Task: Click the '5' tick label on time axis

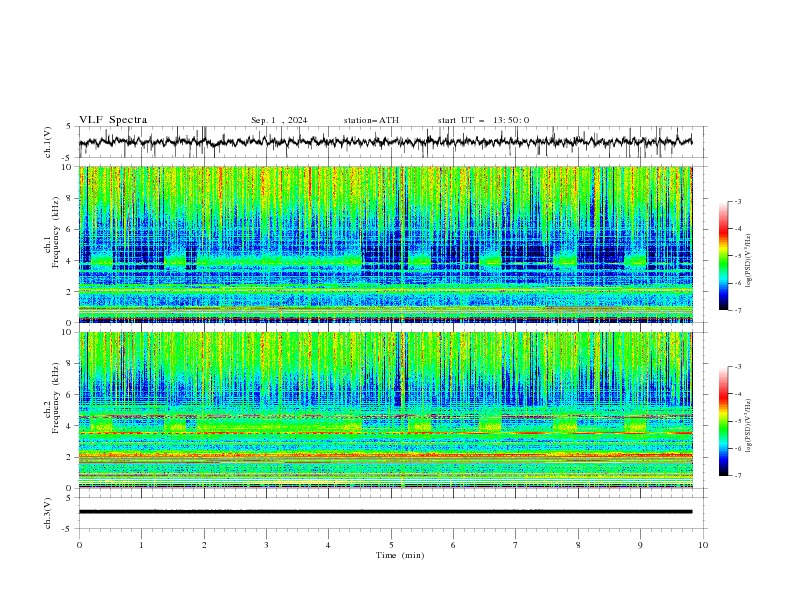Action: coord(391,545)
